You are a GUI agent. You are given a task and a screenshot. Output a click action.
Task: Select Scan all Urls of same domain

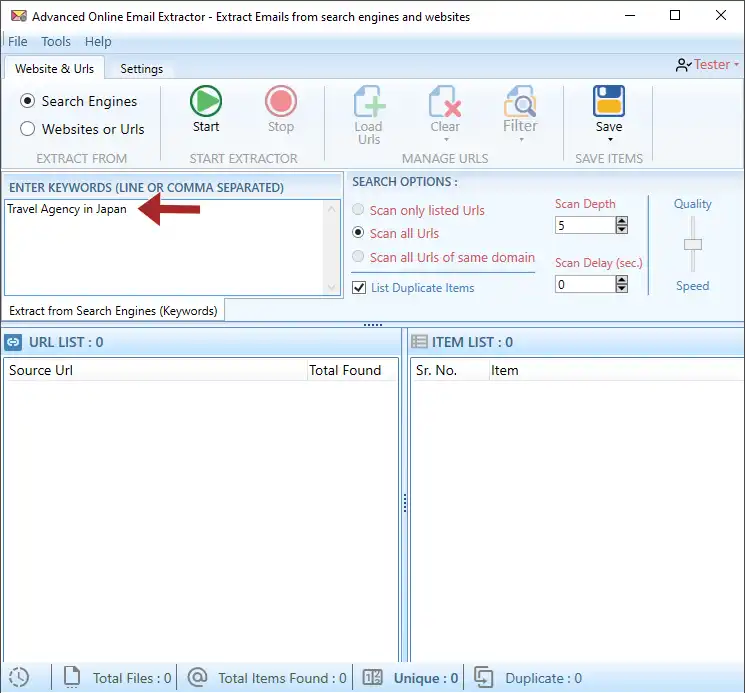coord(358,256)
